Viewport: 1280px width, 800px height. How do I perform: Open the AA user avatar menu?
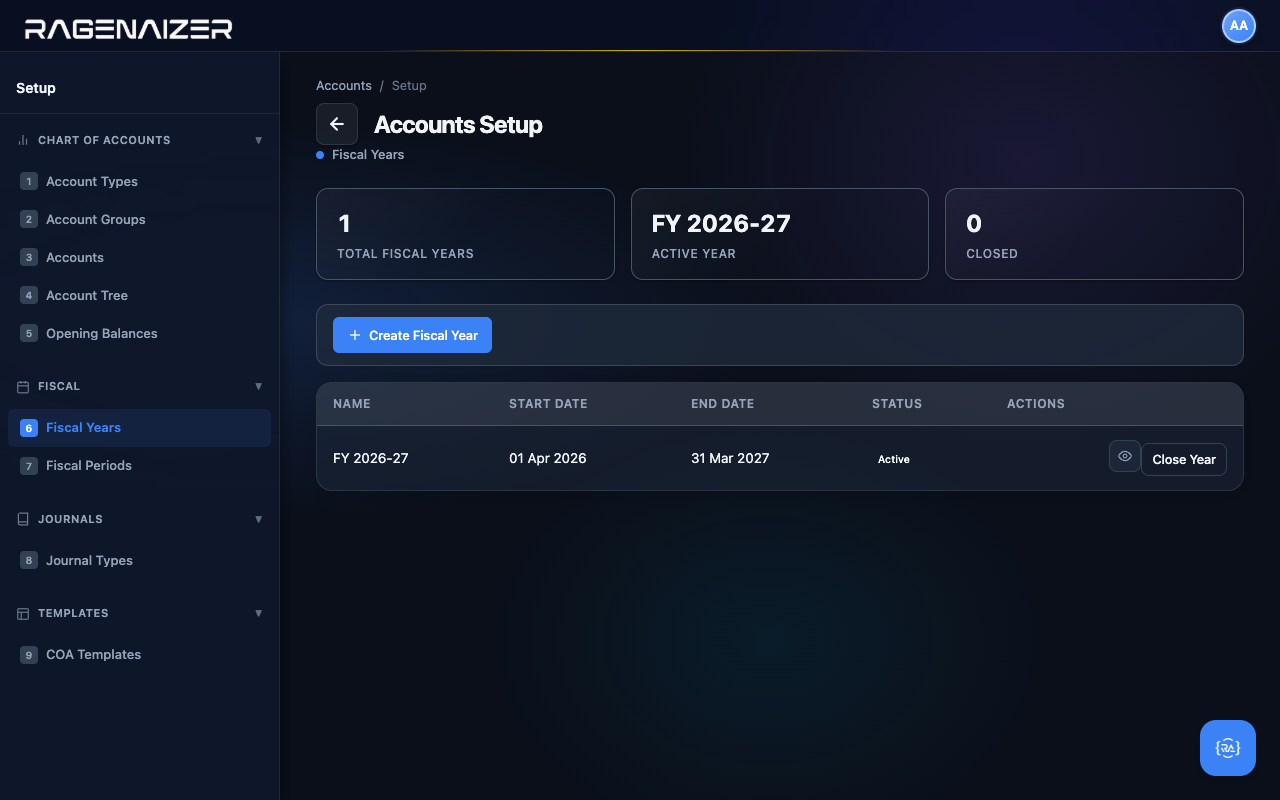pos(1239,26)
